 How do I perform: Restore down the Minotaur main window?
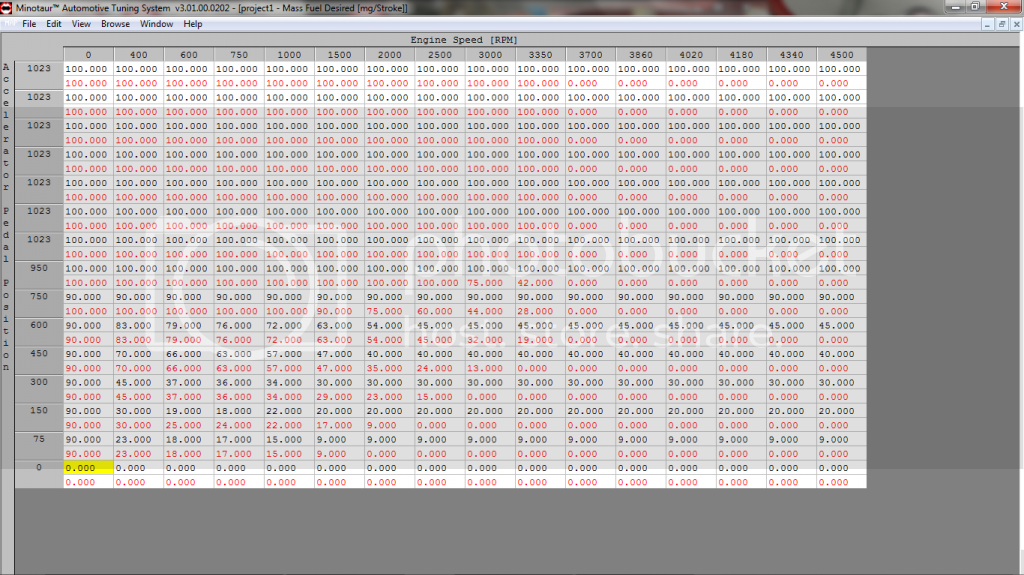tap(975, 7)
